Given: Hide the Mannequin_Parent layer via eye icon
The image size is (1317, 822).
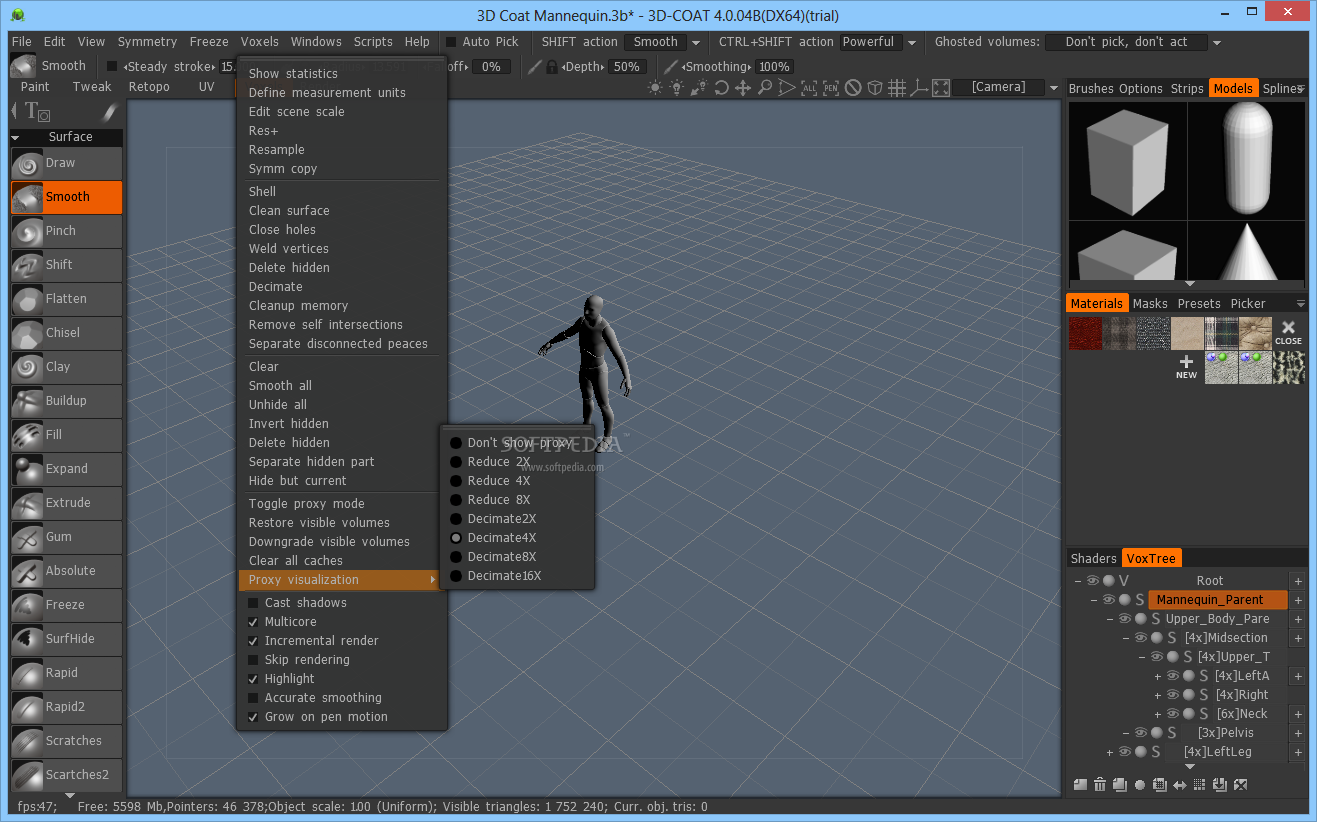Looking at the screenshot, I should pos(1109,600).
